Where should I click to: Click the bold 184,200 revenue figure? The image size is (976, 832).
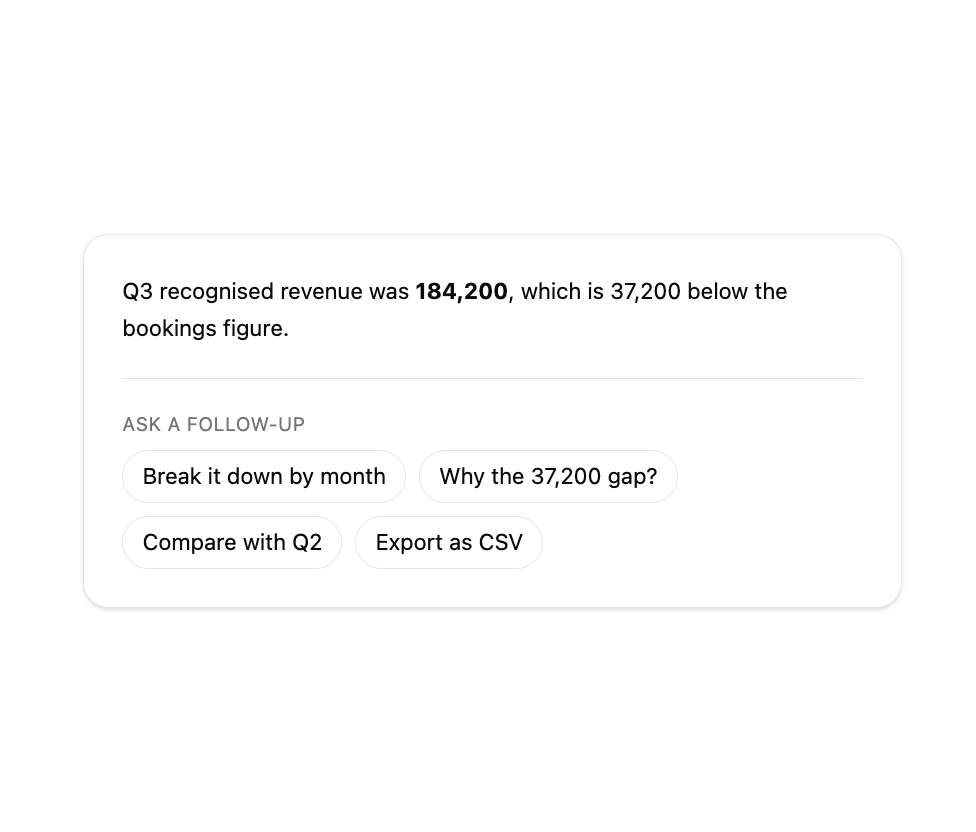click(x=461, y=292)
